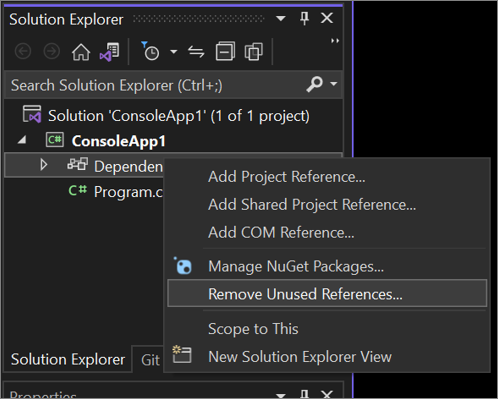The image size is (498, 399).
Task: Click the Back navigation arrow in toolbar
Action: pos(23,52)
